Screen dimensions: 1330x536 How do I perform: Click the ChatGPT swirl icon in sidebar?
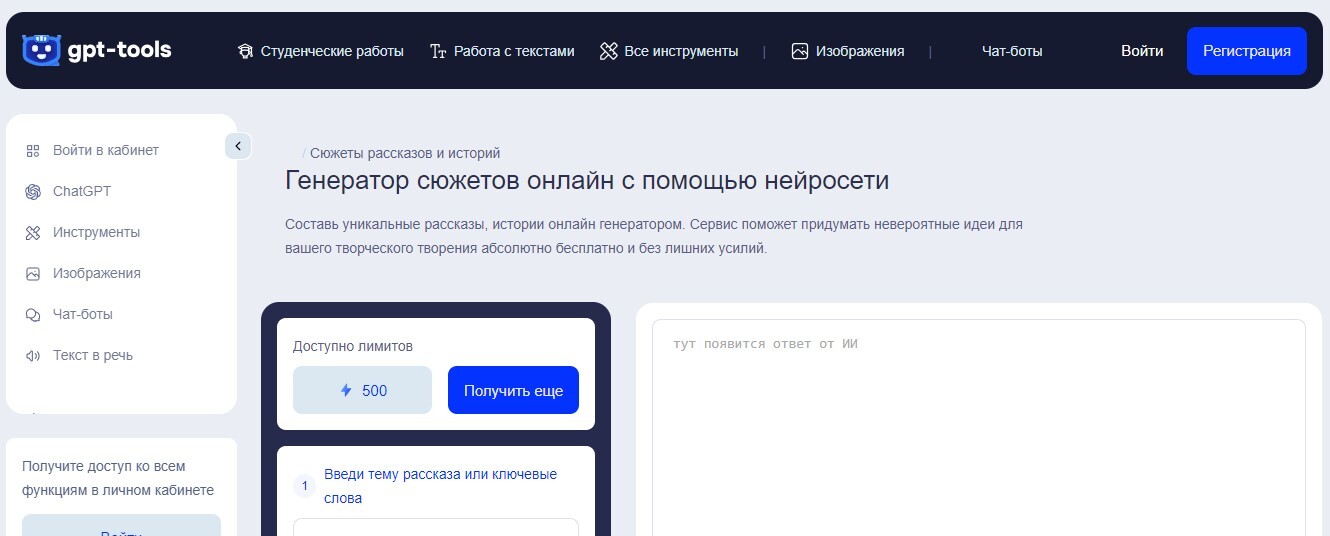pyautogui.click(x=33, y=192)
